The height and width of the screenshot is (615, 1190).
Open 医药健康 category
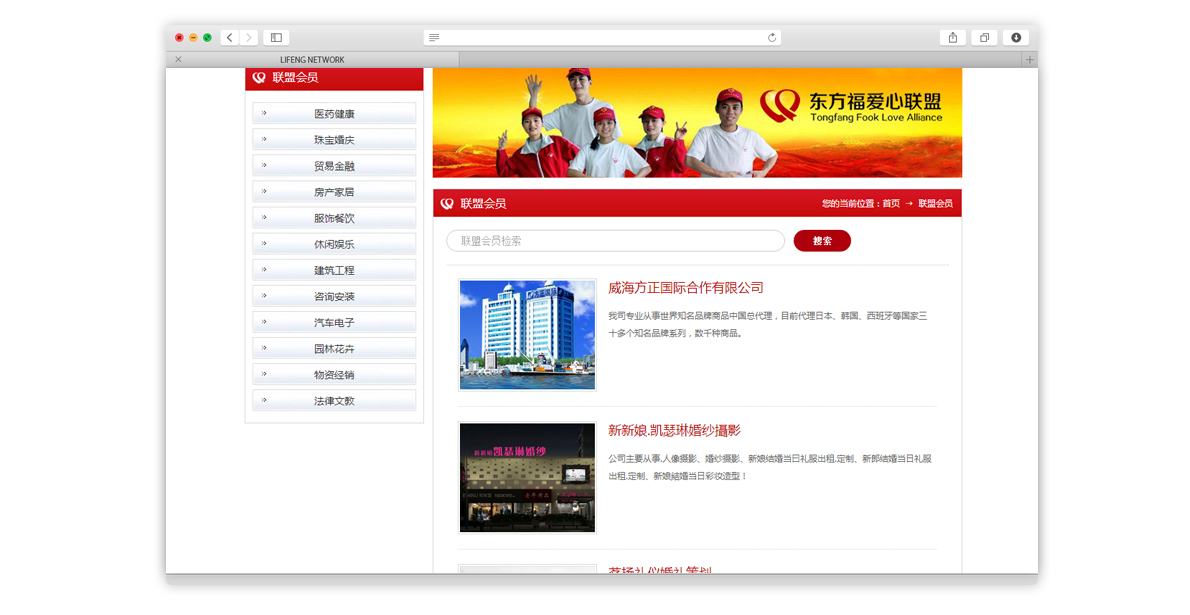coord(334,113)
